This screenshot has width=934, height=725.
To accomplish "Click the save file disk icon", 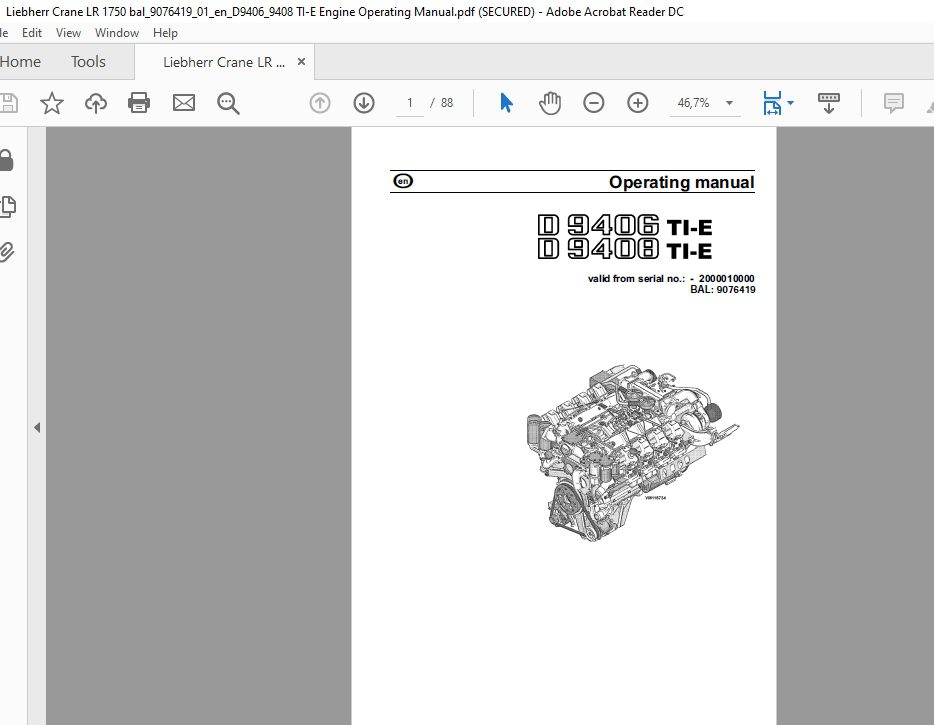I will (x=8, y=103).
